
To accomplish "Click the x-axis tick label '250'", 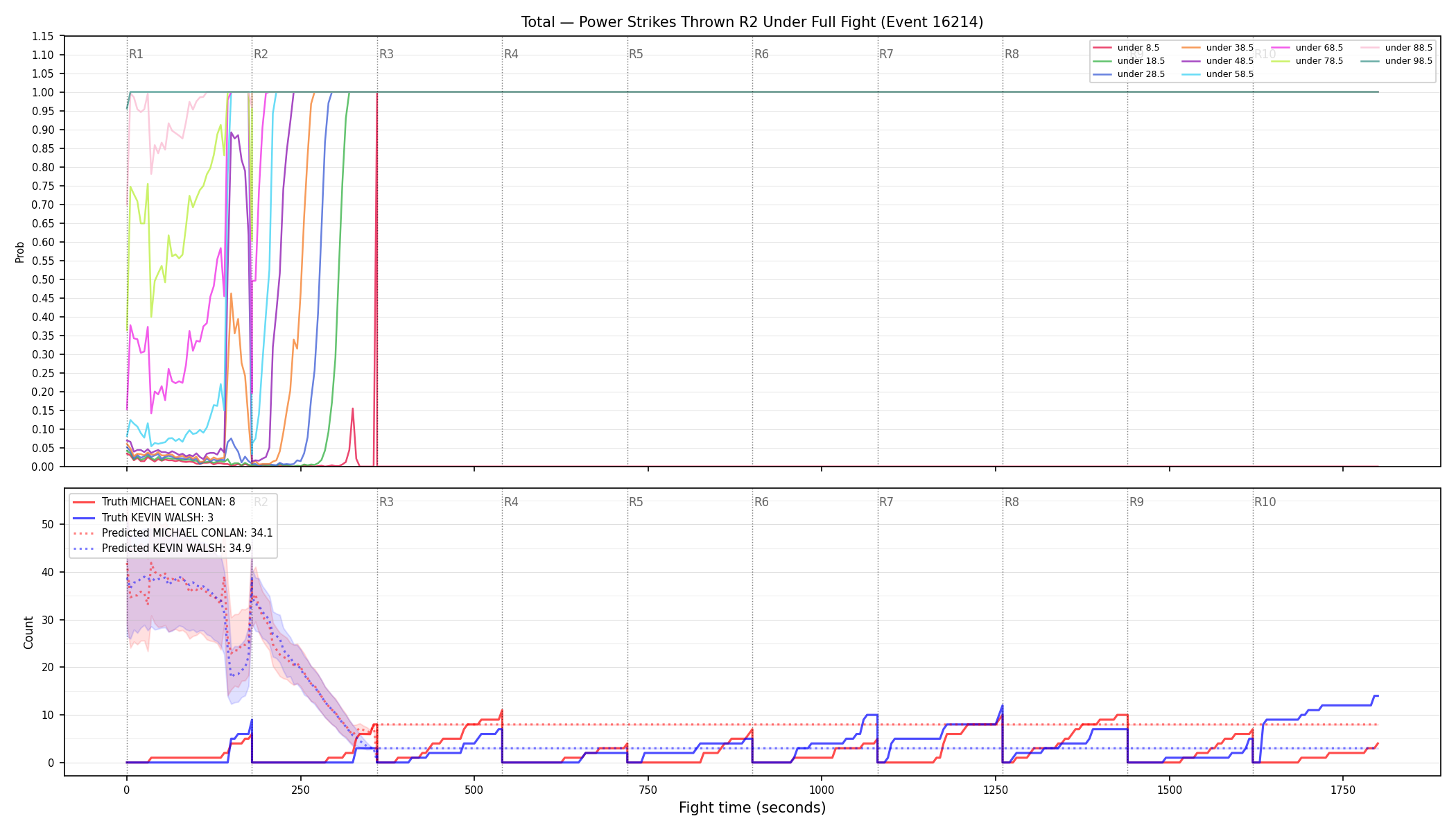I will [300, 790].
